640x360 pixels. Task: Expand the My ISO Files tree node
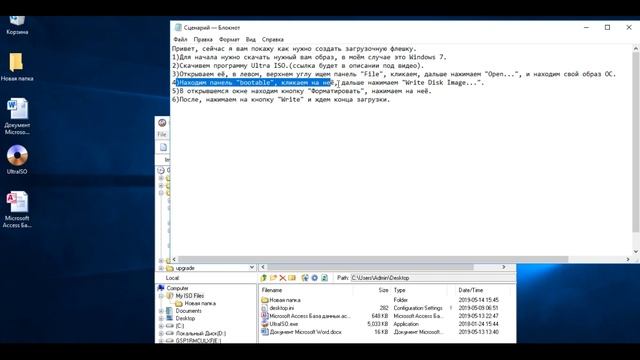[x=162, y=296]
